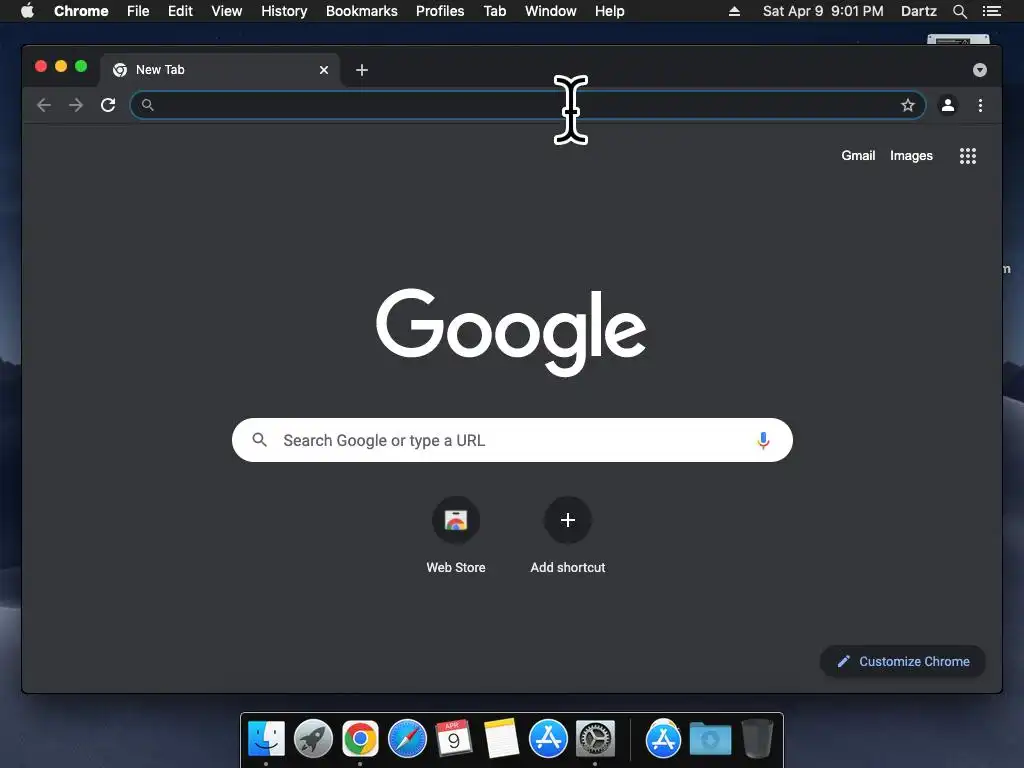1024x768 pixels.
Task: Open Finder from the Dock
Action: click(x=266, y=739)
